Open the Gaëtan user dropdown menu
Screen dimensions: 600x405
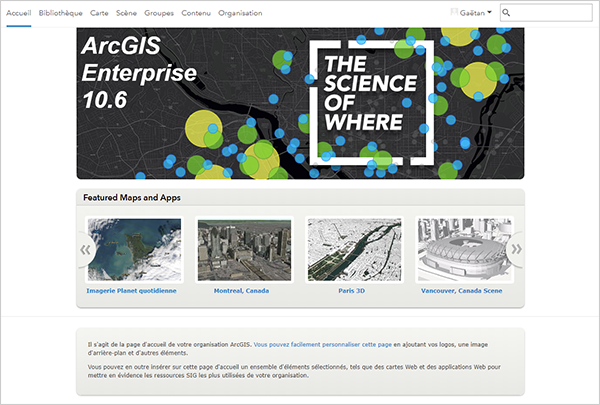(476, 13)
